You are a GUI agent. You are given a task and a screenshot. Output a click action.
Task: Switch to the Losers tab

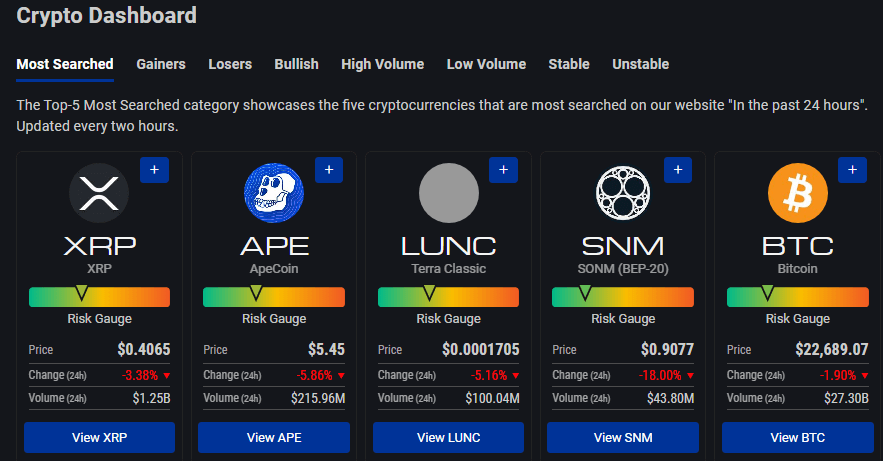click(x=230, y=64)
